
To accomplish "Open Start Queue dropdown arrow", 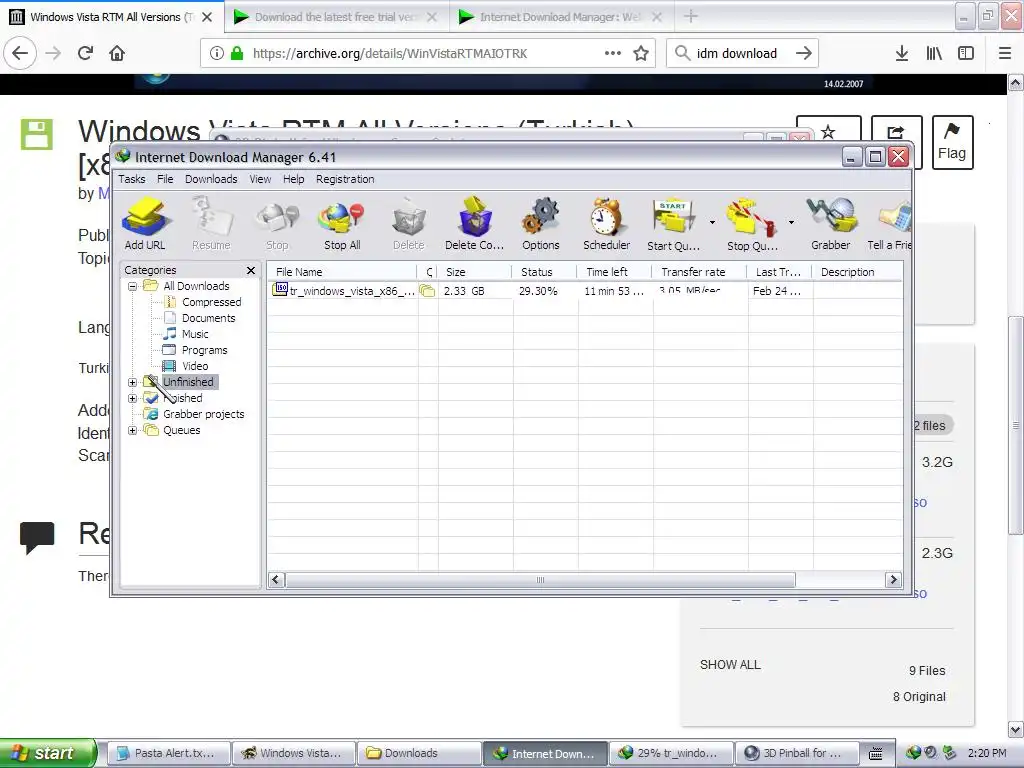I will coord(712,223).
